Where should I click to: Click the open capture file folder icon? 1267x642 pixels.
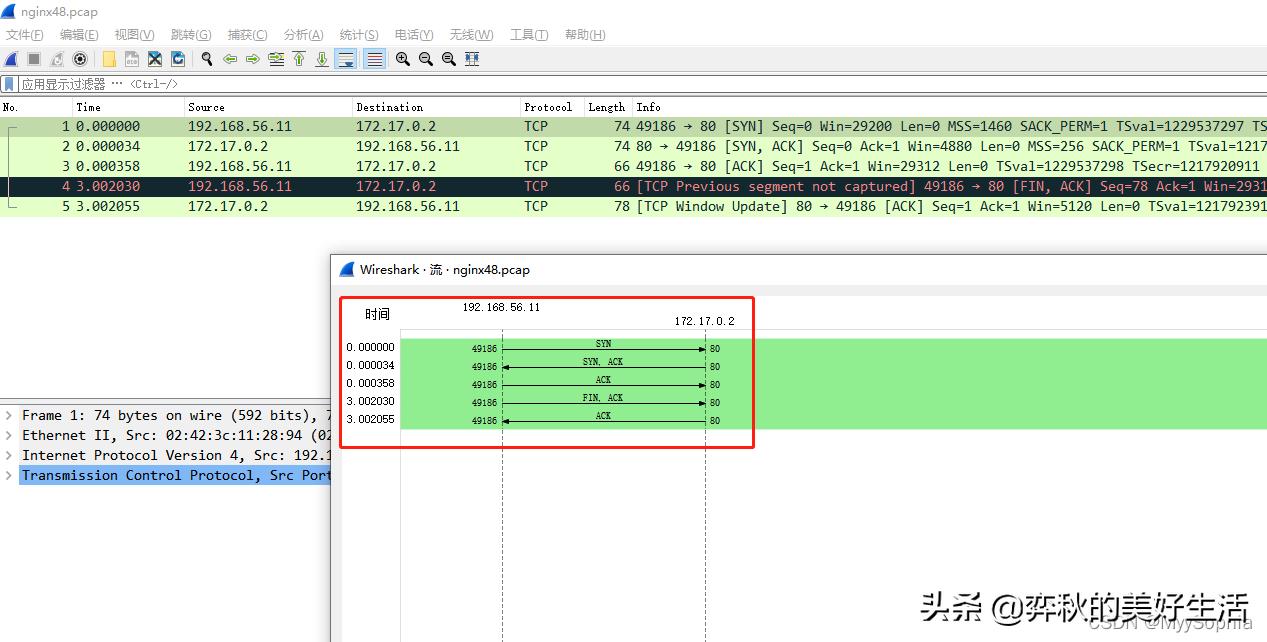tap(109, 59)
